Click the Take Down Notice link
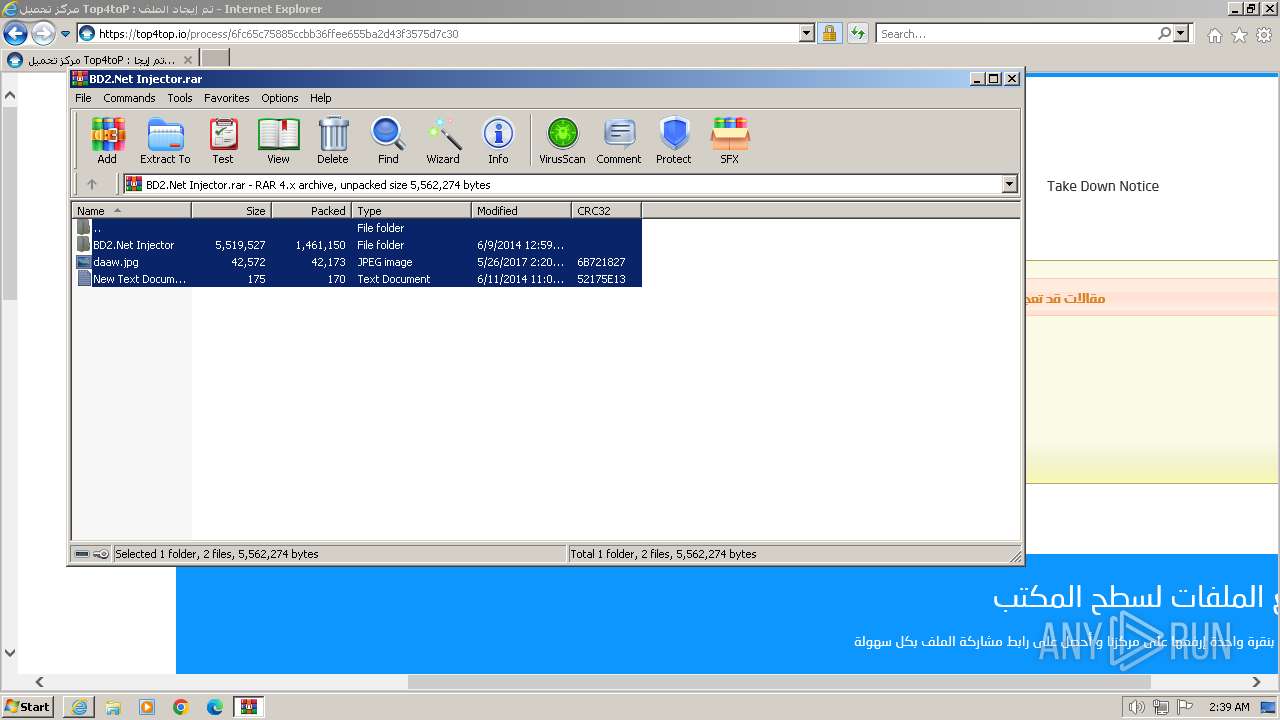Screen dimensions: 1280x720 click(1103, 186)
